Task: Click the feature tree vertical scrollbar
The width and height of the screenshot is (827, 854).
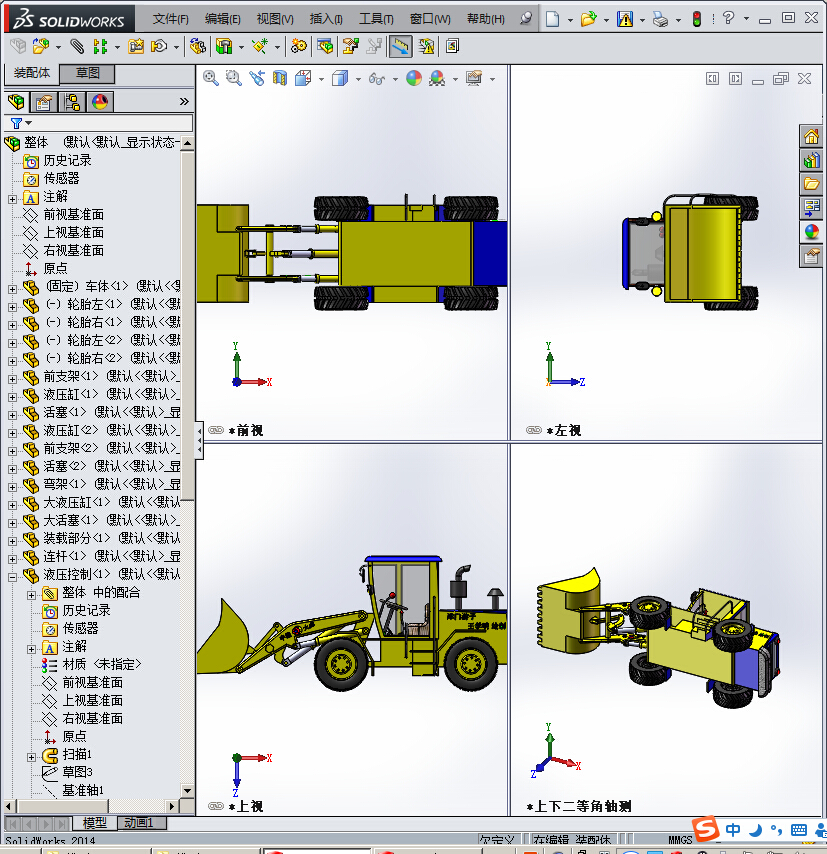Action: (x=187, y=326)
